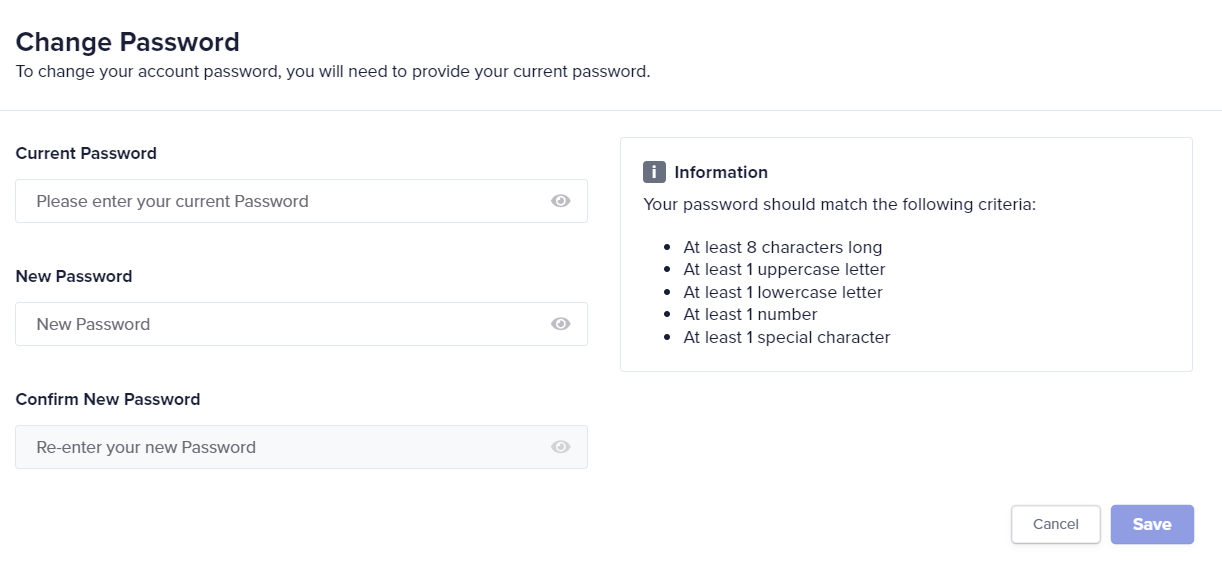This screenshot has width=1222, height=561.
Task: Click the special character requirement
Action: point(786,338)
